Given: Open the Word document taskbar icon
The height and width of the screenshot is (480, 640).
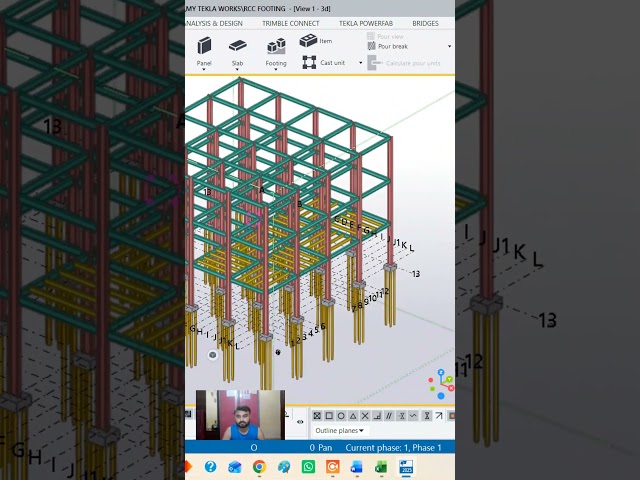Looking at the screenshot, I should 357,467.
